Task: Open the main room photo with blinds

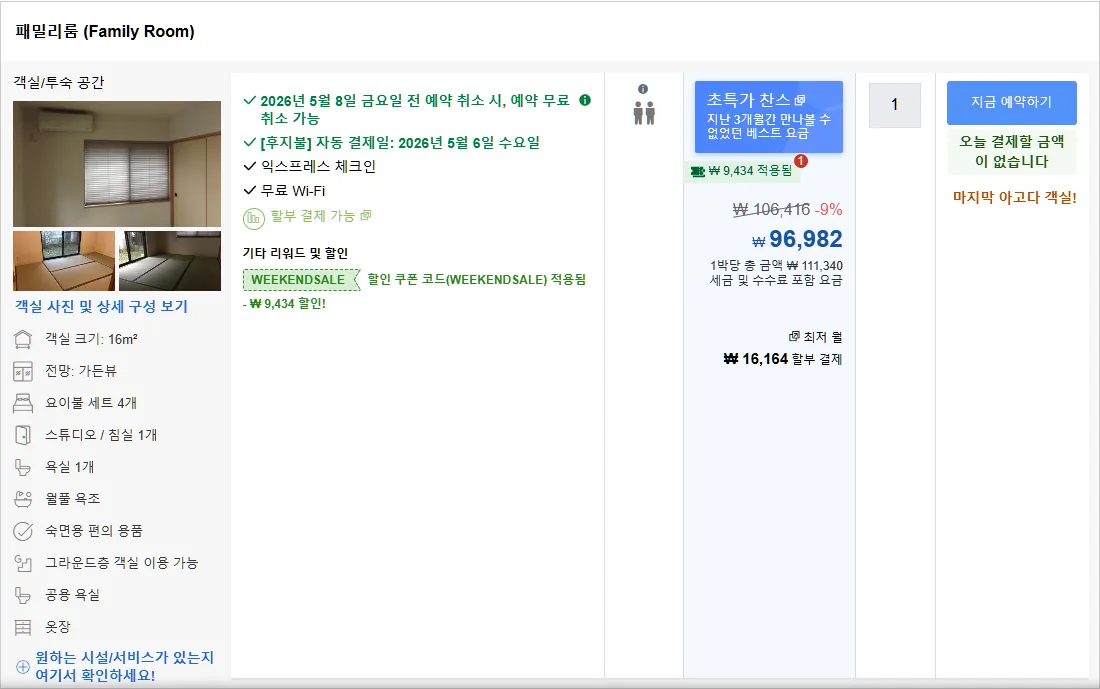Action: (x=117, y=164)
